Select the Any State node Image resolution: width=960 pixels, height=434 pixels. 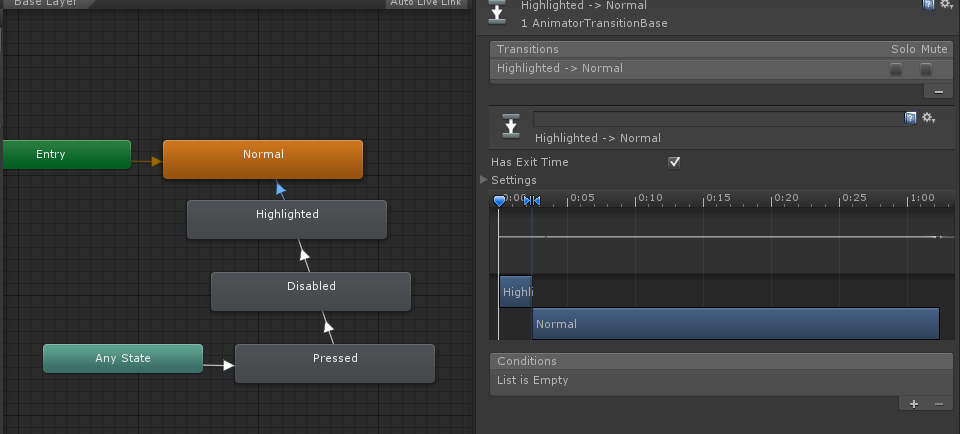pyautogui.click(x=123, y=358)
